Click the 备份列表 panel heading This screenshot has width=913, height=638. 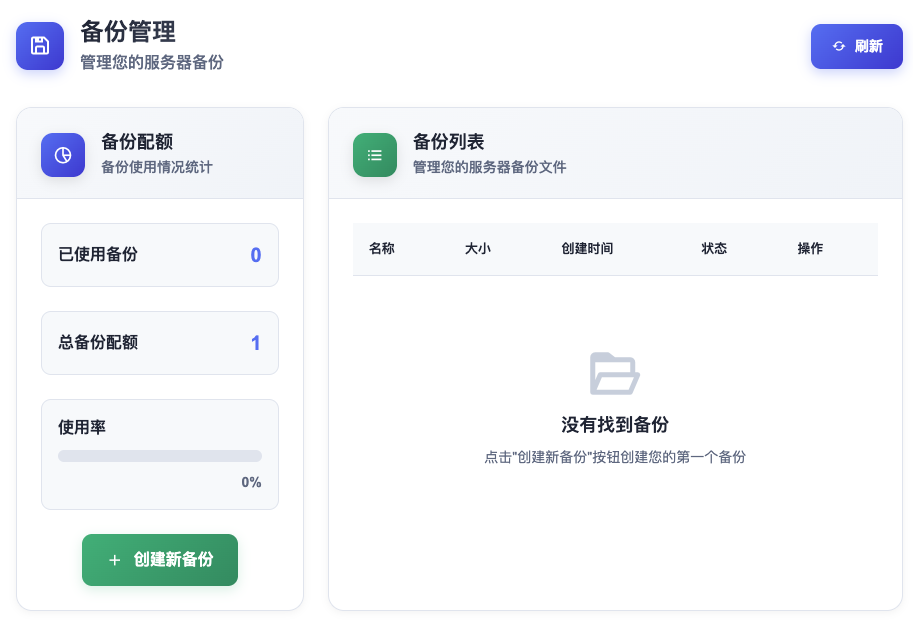tap(449, 142)
